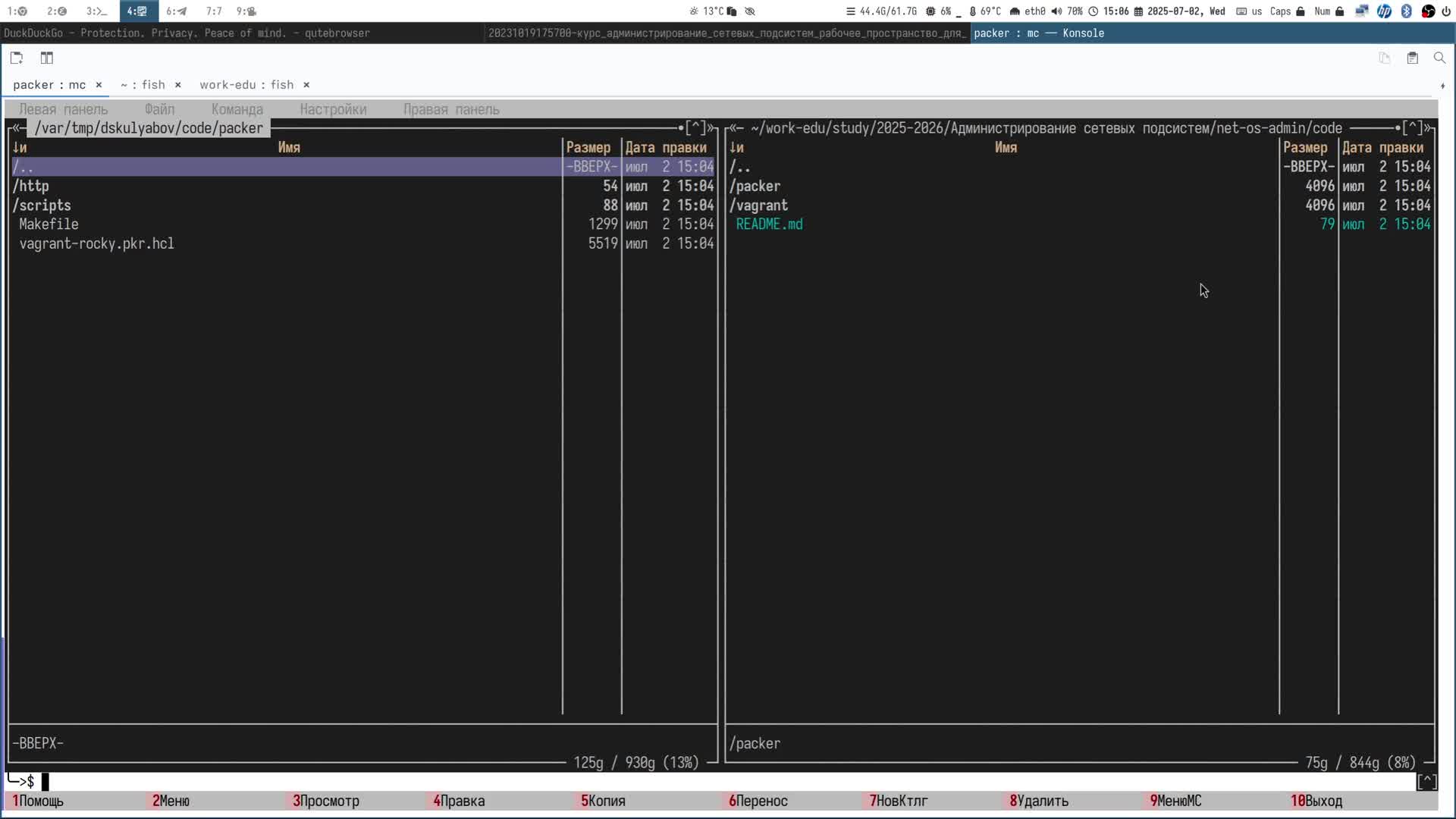Open the 'Файл' menu

[x=159, y=109]
